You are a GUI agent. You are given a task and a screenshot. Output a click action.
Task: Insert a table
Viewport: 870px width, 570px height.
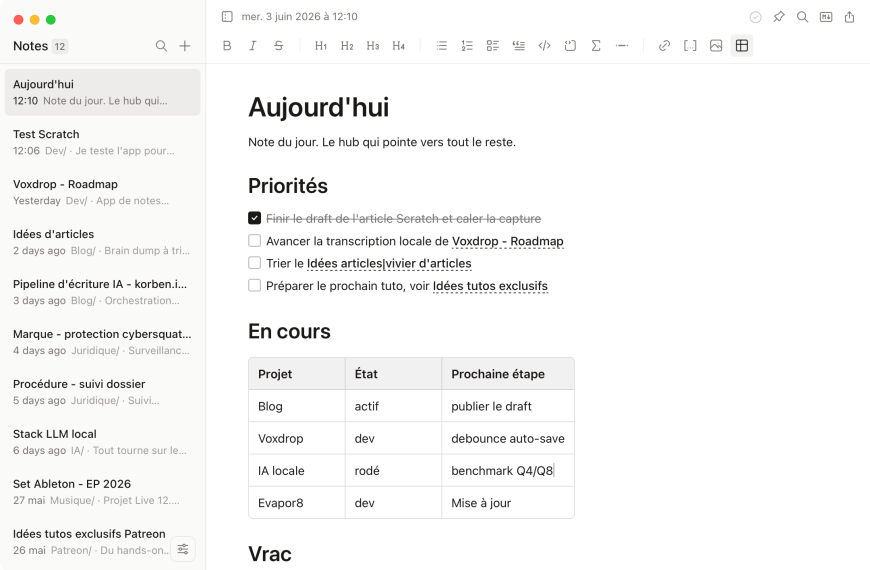(742, 46)
